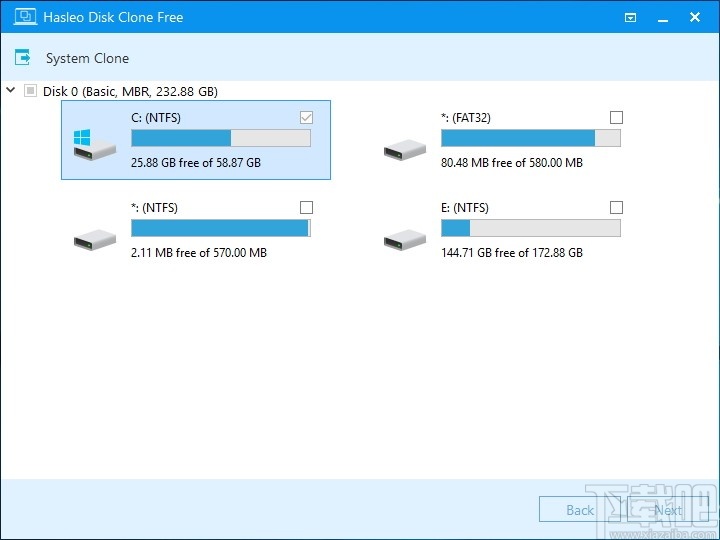The image size is (720, 540).
Task: Click the Back button
Action: 579,509
